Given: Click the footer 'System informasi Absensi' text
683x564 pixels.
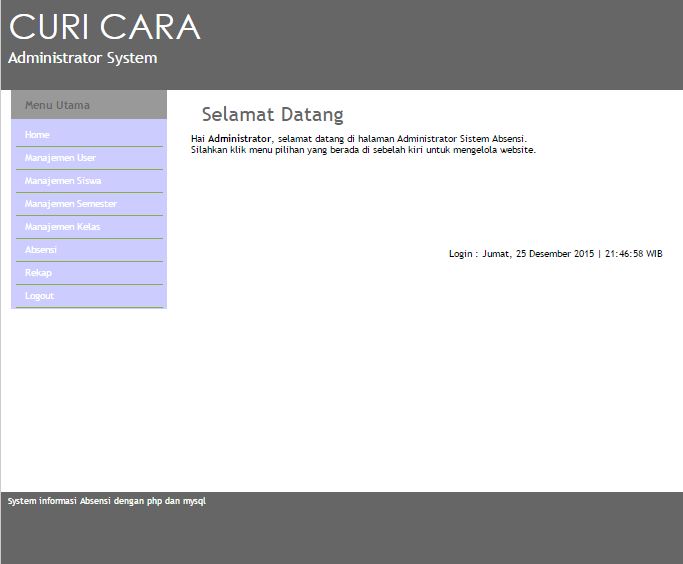Looking at the screenshot, I should click(107, 501).
